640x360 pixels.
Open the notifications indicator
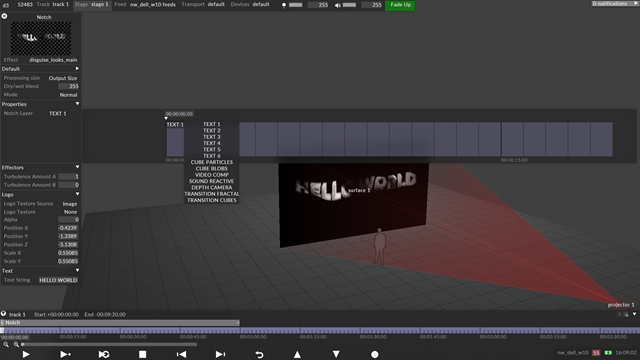tap(612, 4)
